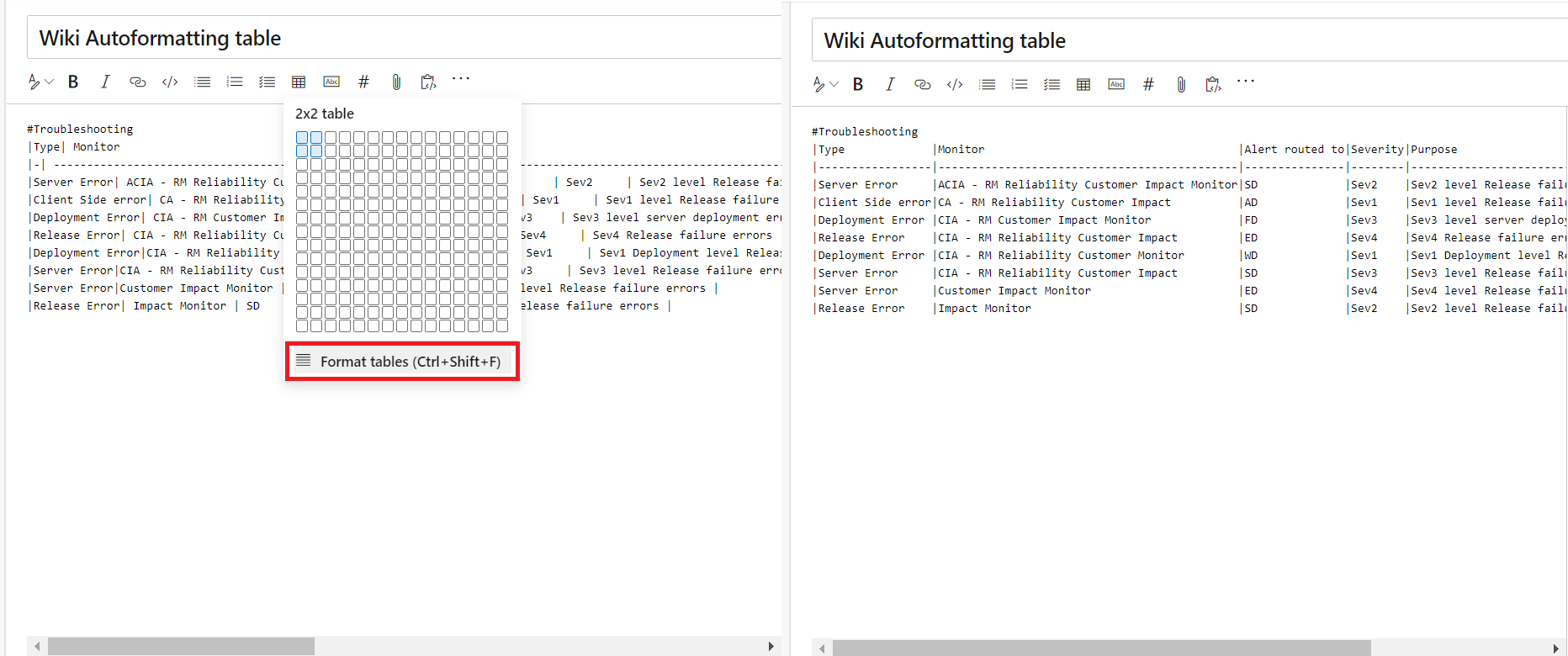Select the top-left cell of the table grid
The width and height of the screenshot is (1568, 656).
click(x=302, y=137)
